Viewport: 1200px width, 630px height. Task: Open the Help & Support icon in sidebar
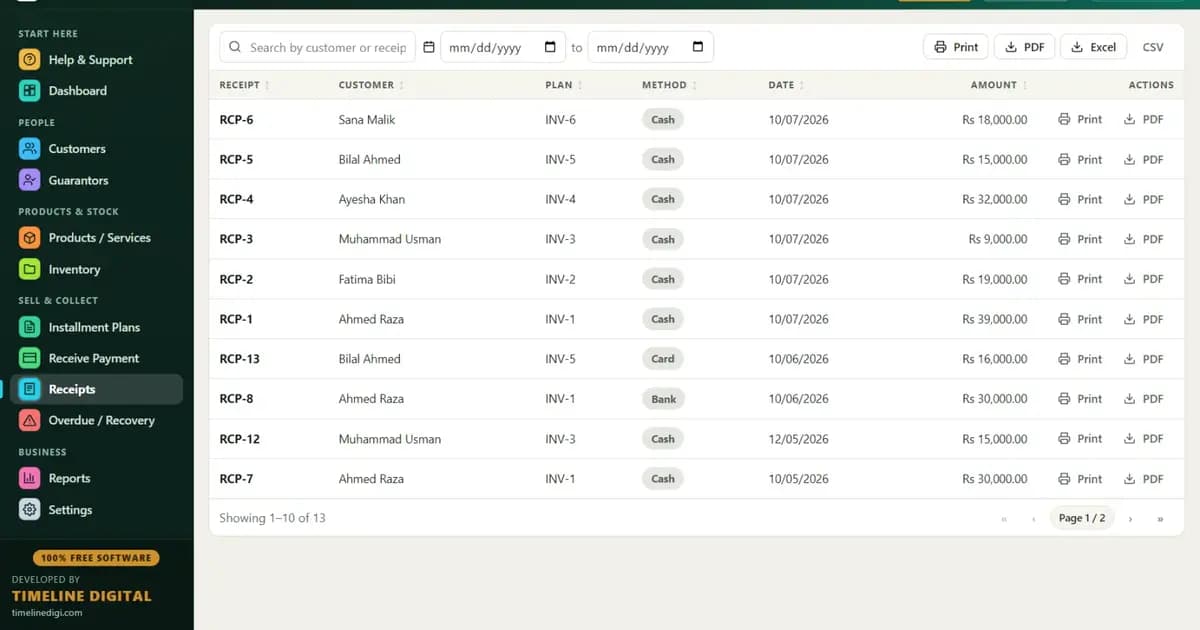pos(30,60)
